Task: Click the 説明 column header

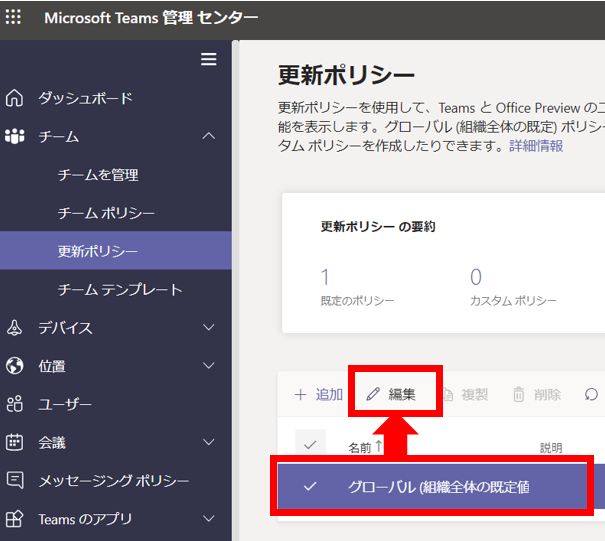Action: 551,448
